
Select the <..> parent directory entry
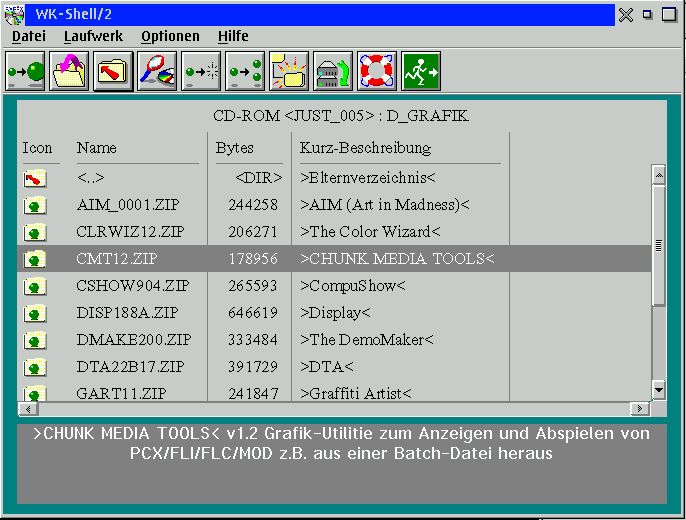[x=91, y=178]
